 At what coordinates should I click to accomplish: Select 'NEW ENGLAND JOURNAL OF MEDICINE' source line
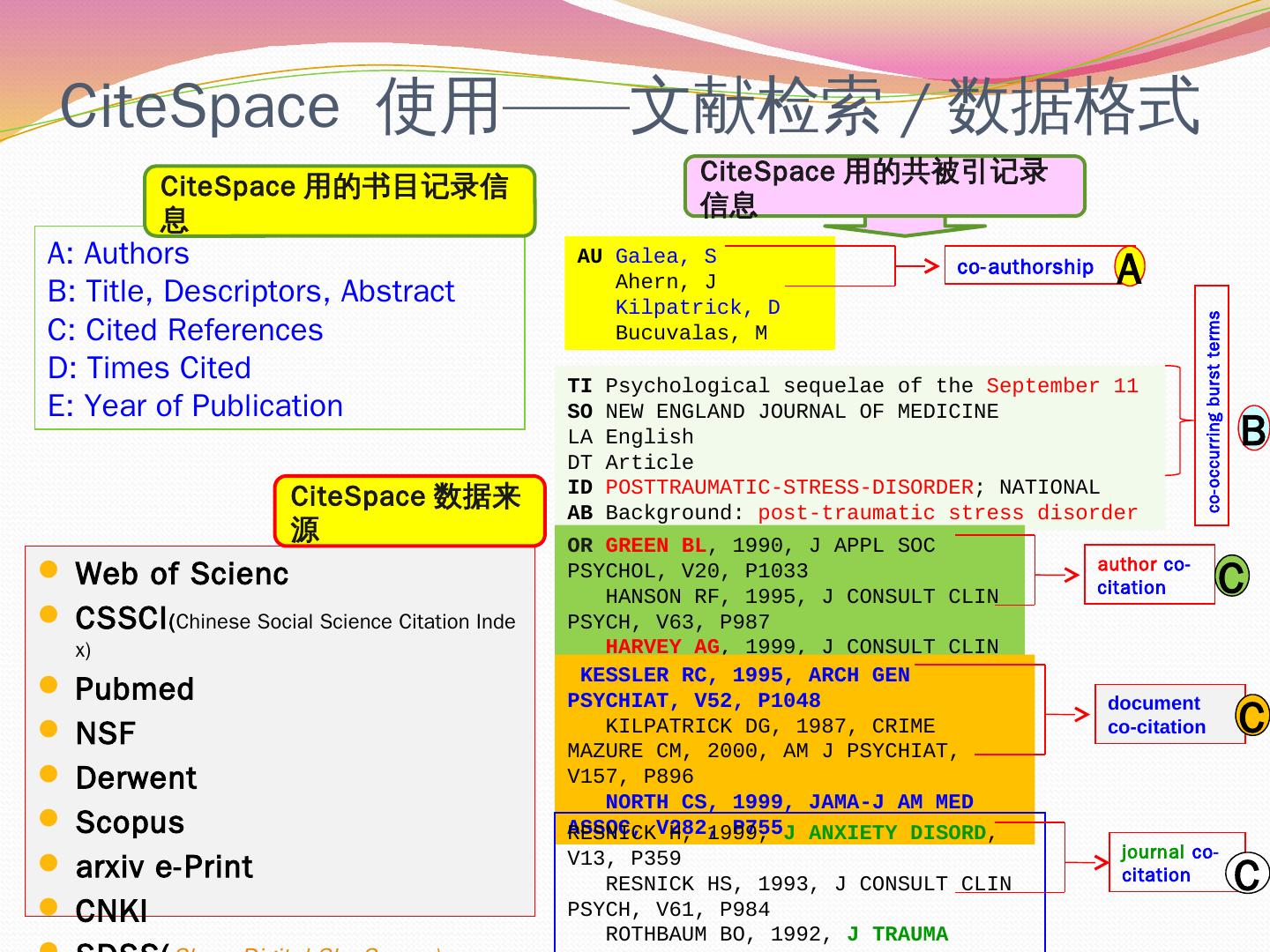click(x=802, y=412)
